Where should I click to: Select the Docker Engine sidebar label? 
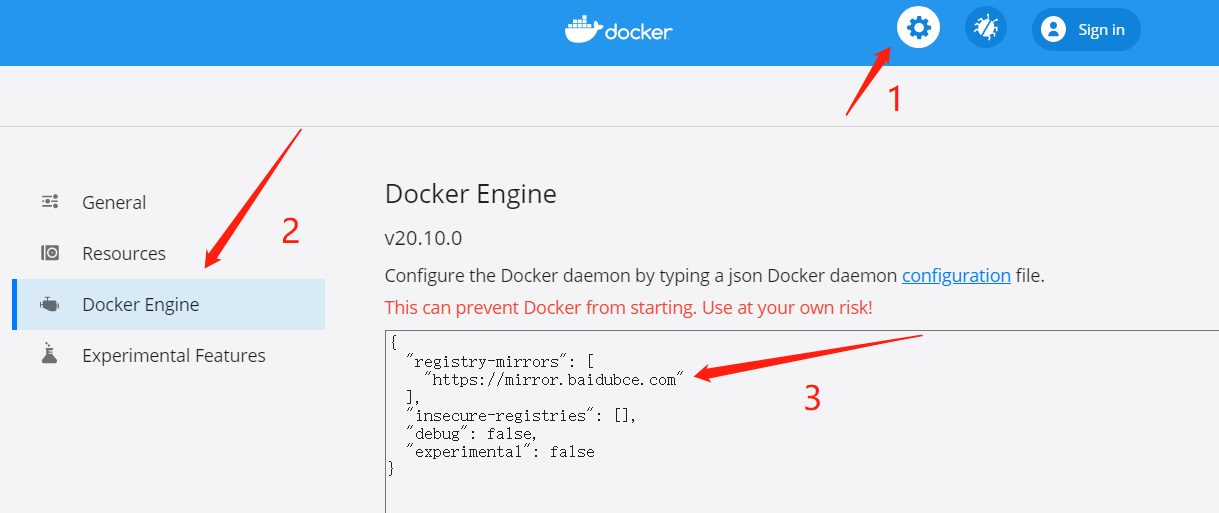pos(141,305)
